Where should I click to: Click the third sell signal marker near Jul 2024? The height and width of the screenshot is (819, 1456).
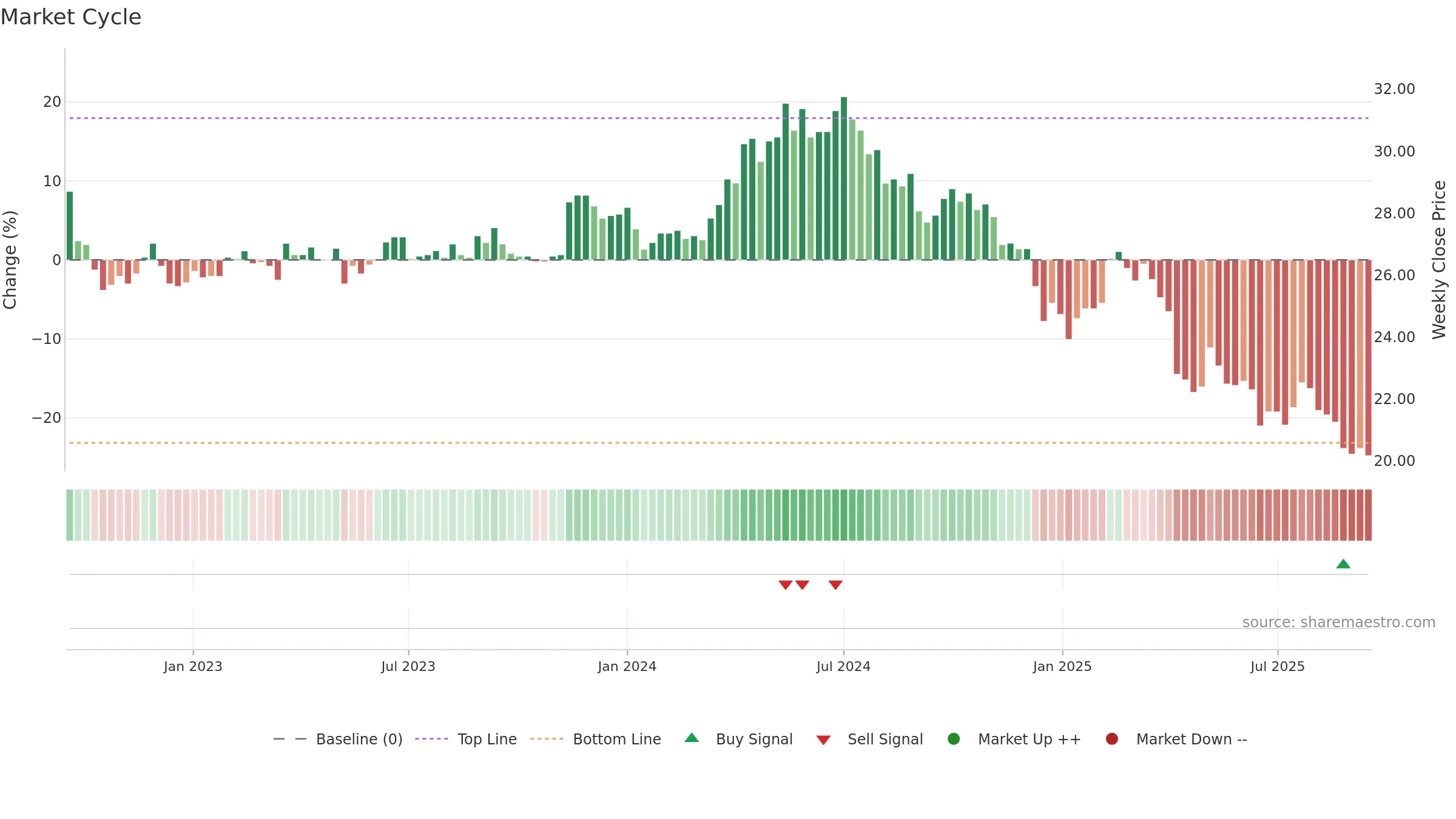click(835, 585)
